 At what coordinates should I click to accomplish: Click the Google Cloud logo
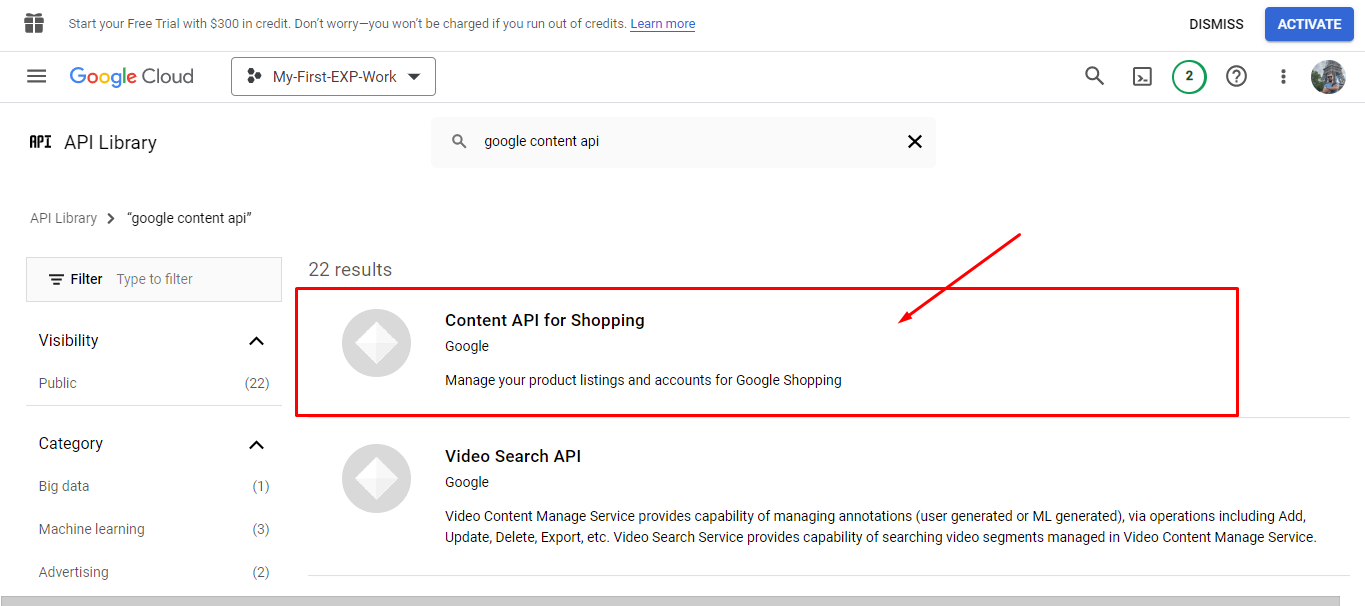[131, 77]
